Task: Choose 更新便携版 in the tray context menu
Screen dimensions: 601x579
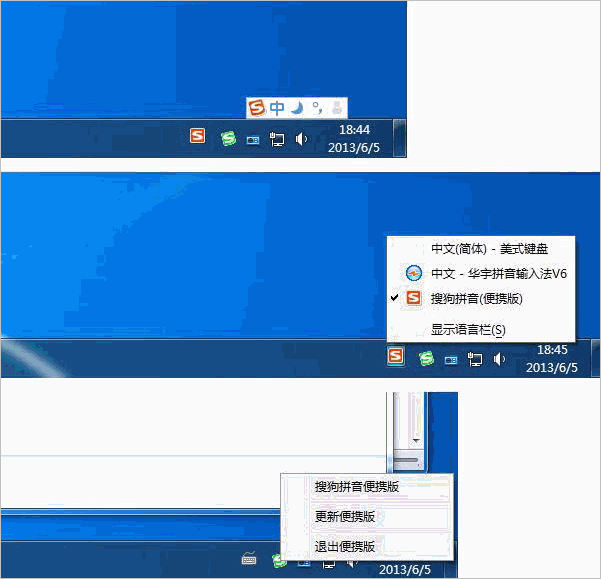Action: coord(367,517)
